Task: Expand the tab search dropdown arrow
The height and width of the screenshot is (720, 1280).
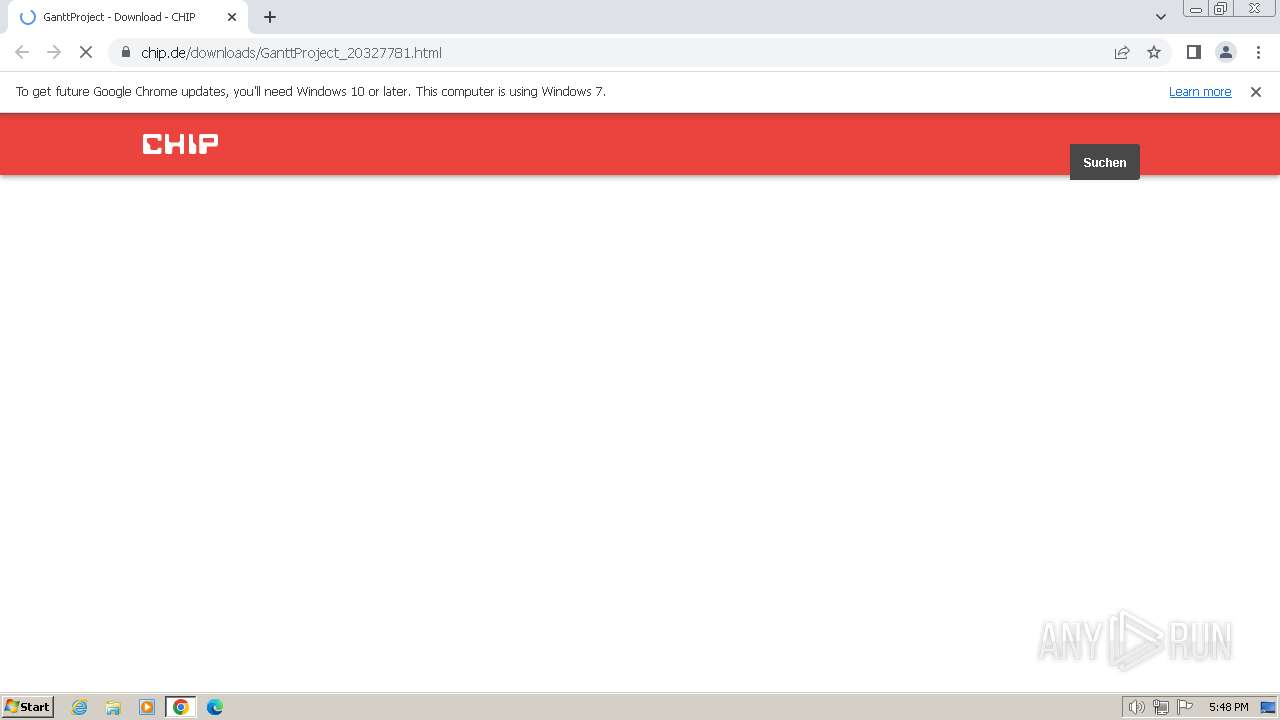Action: click(x=1161, y=17)
